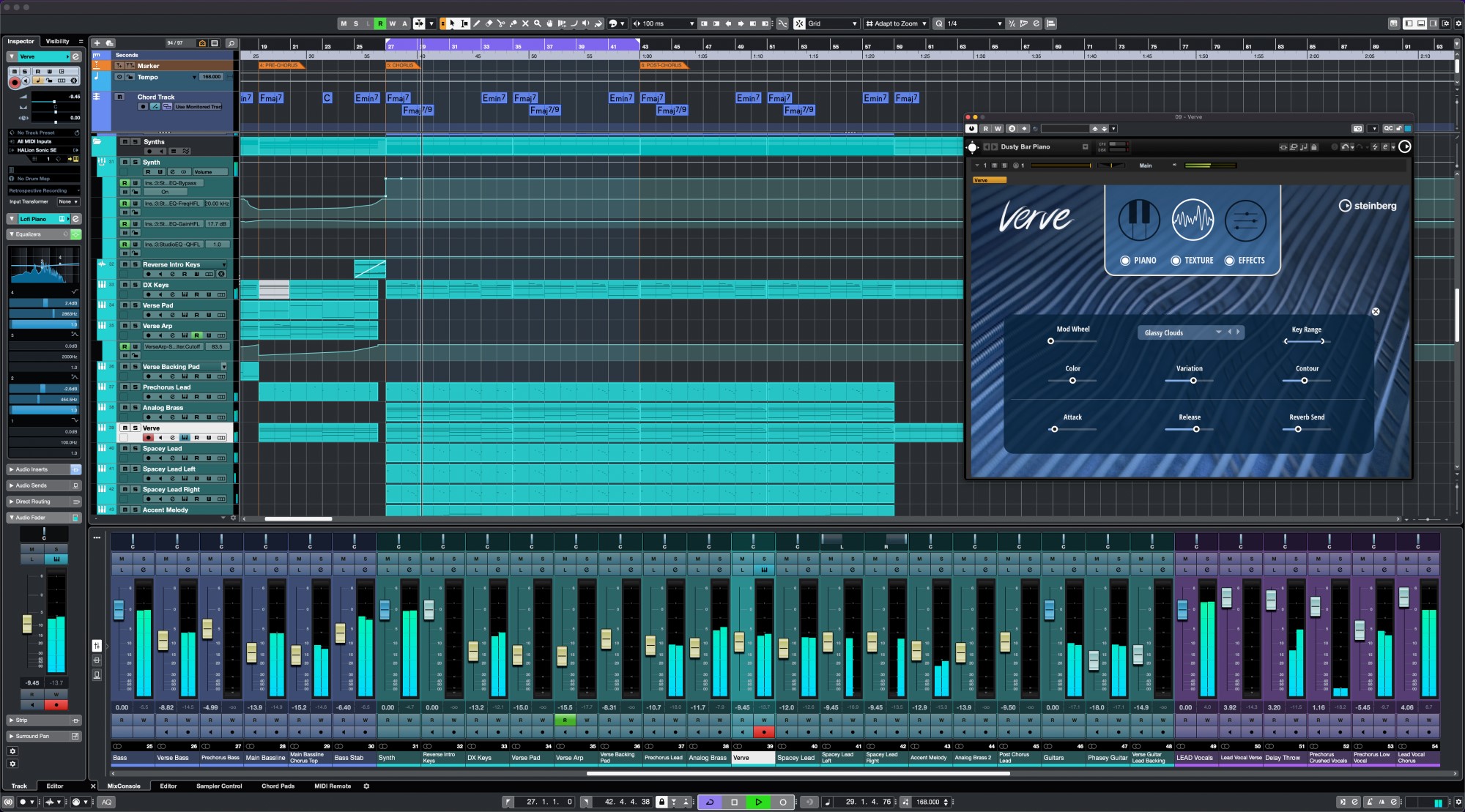Select the MixConsole tab at bottom

click(122, 786)
